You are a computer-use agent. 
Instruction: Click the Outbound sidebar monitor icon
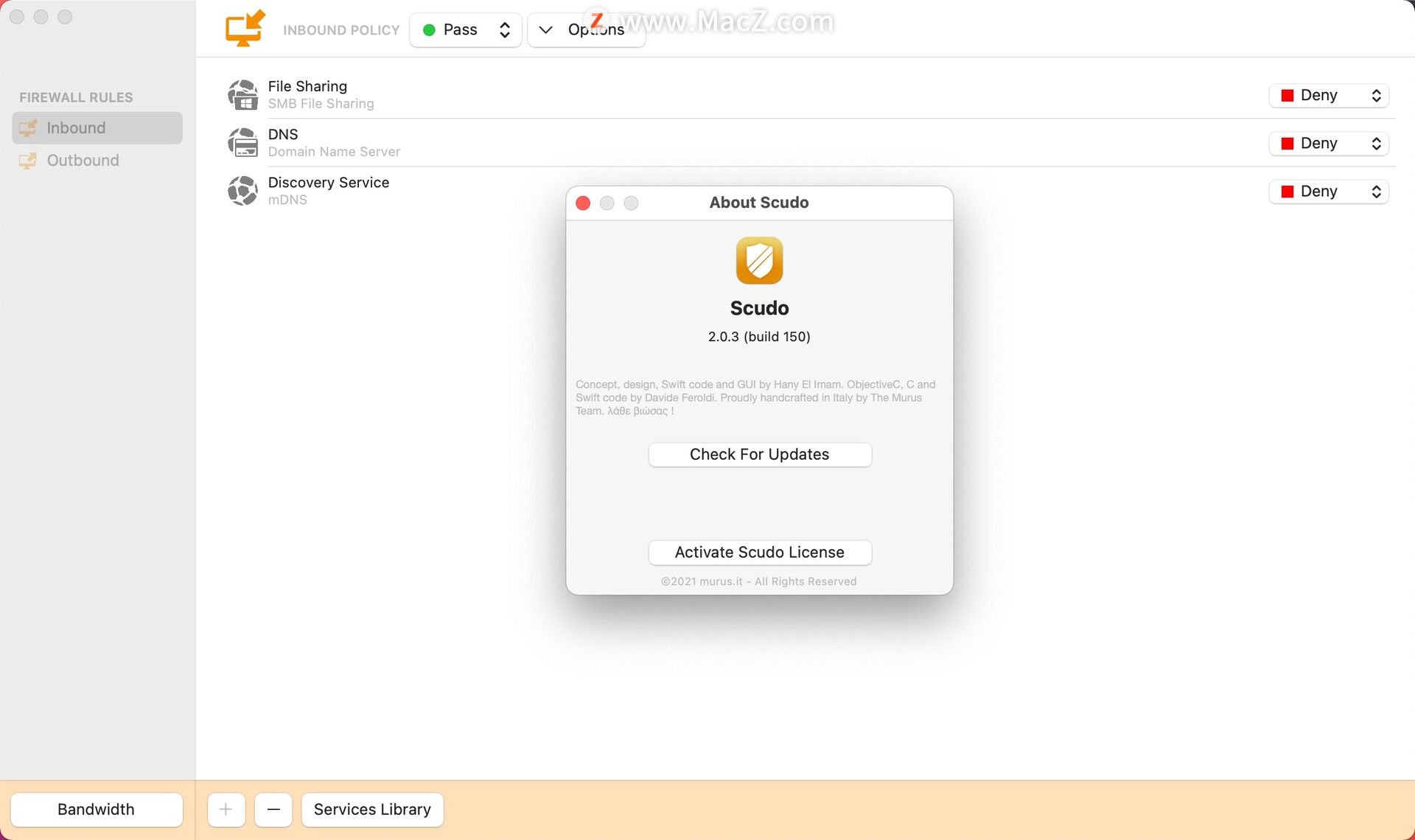pyautogui.click(x=28, y=161)
